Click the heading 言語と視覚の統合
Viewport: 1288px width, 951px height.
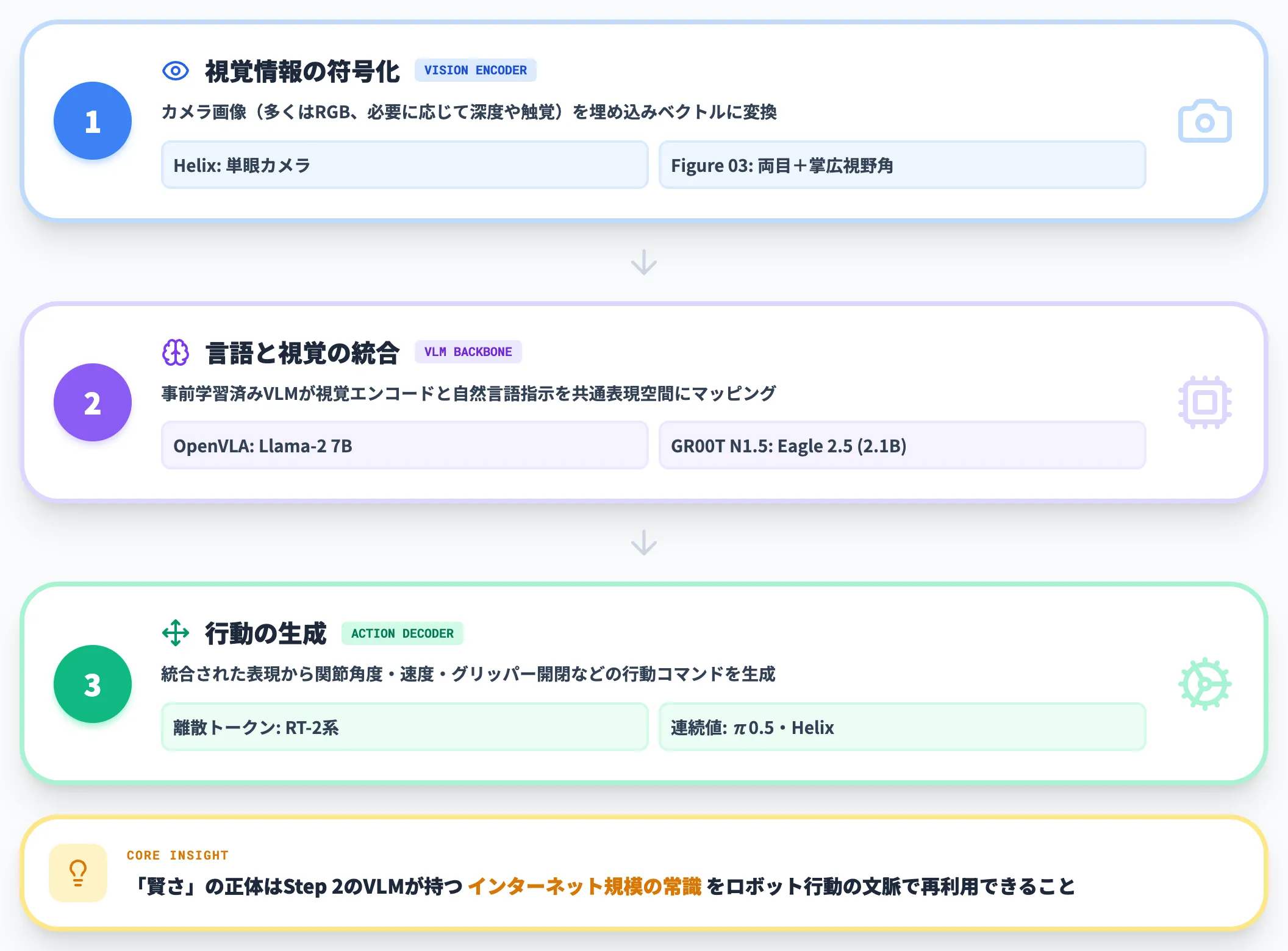tap(302, 353)
